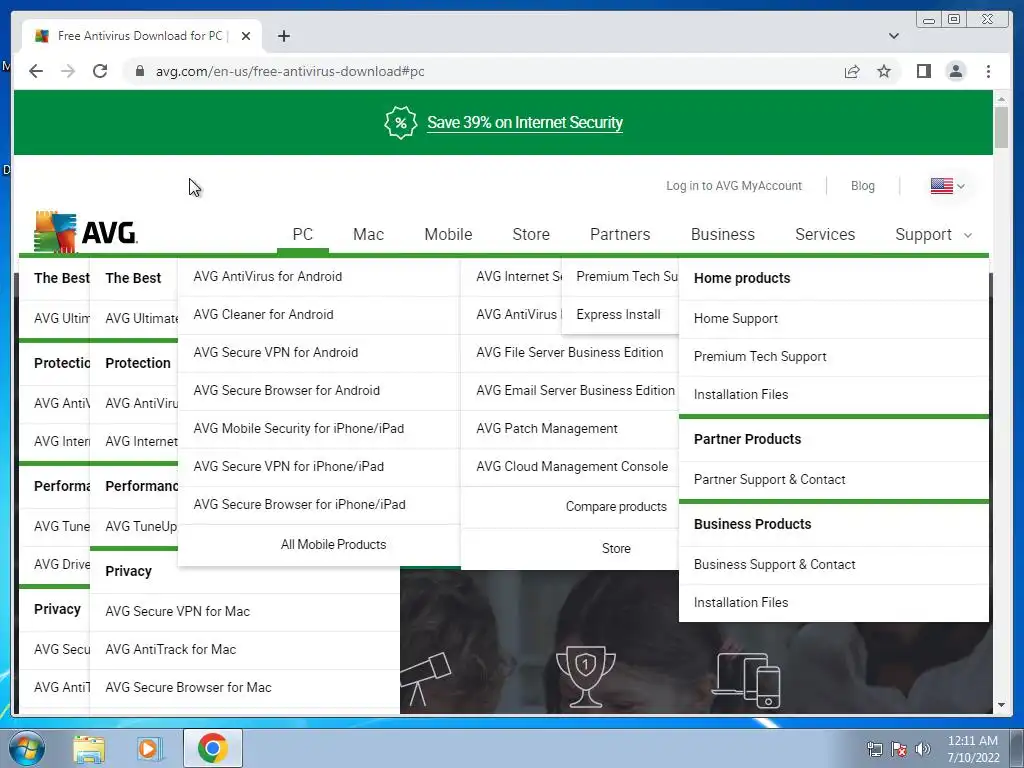Open a new tab with plus button
The image size is (1024, 768).
click(x=283, y=36)
